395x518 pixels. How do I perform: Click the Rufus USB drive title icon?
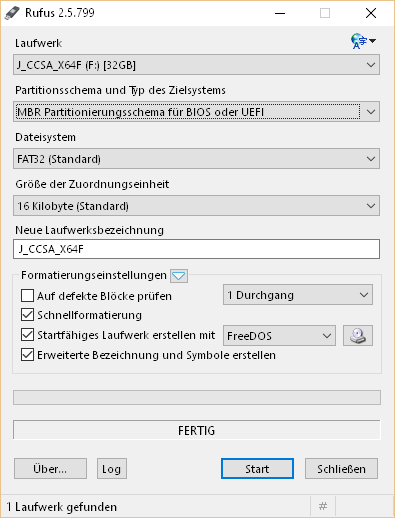click(x=12, y=13)
